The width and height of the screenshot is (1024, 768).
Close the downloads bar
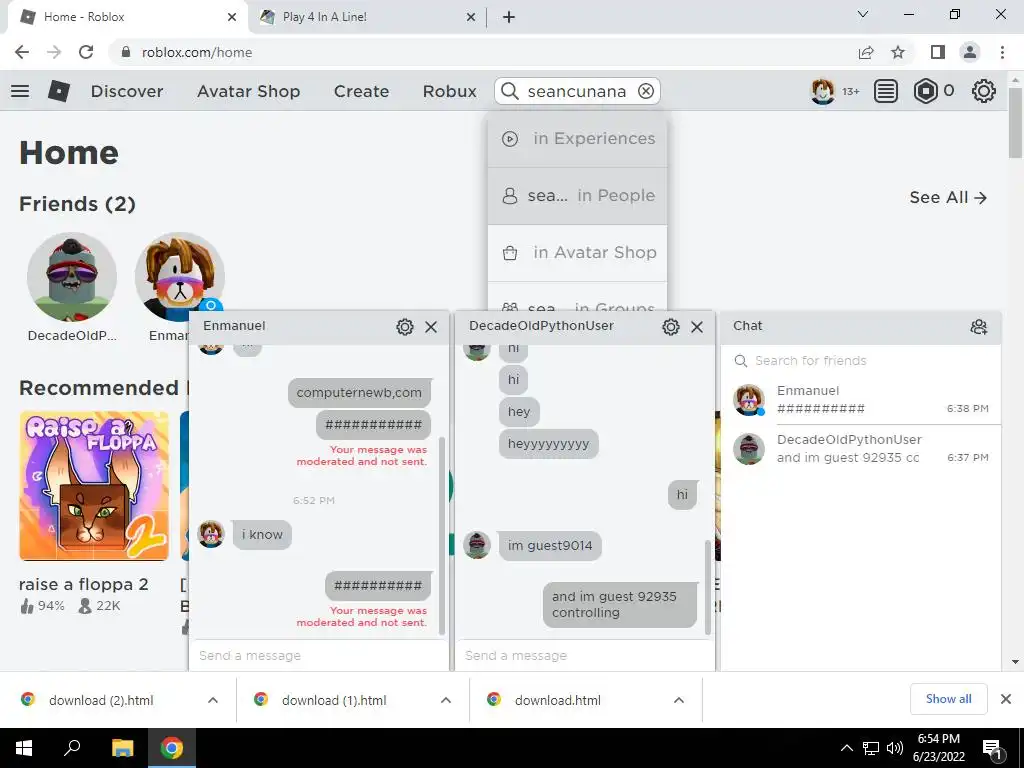click(1006, 699)
